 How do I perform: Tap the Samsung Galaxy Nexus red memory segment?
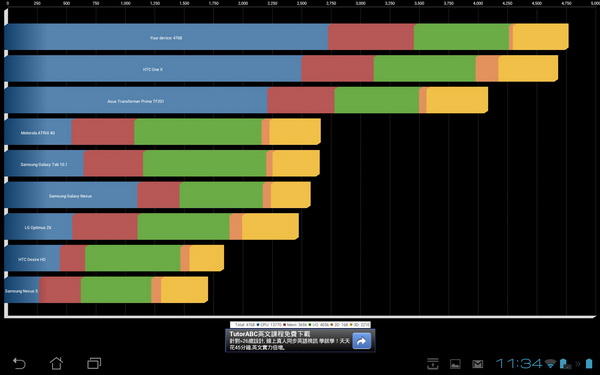[159, 195]
